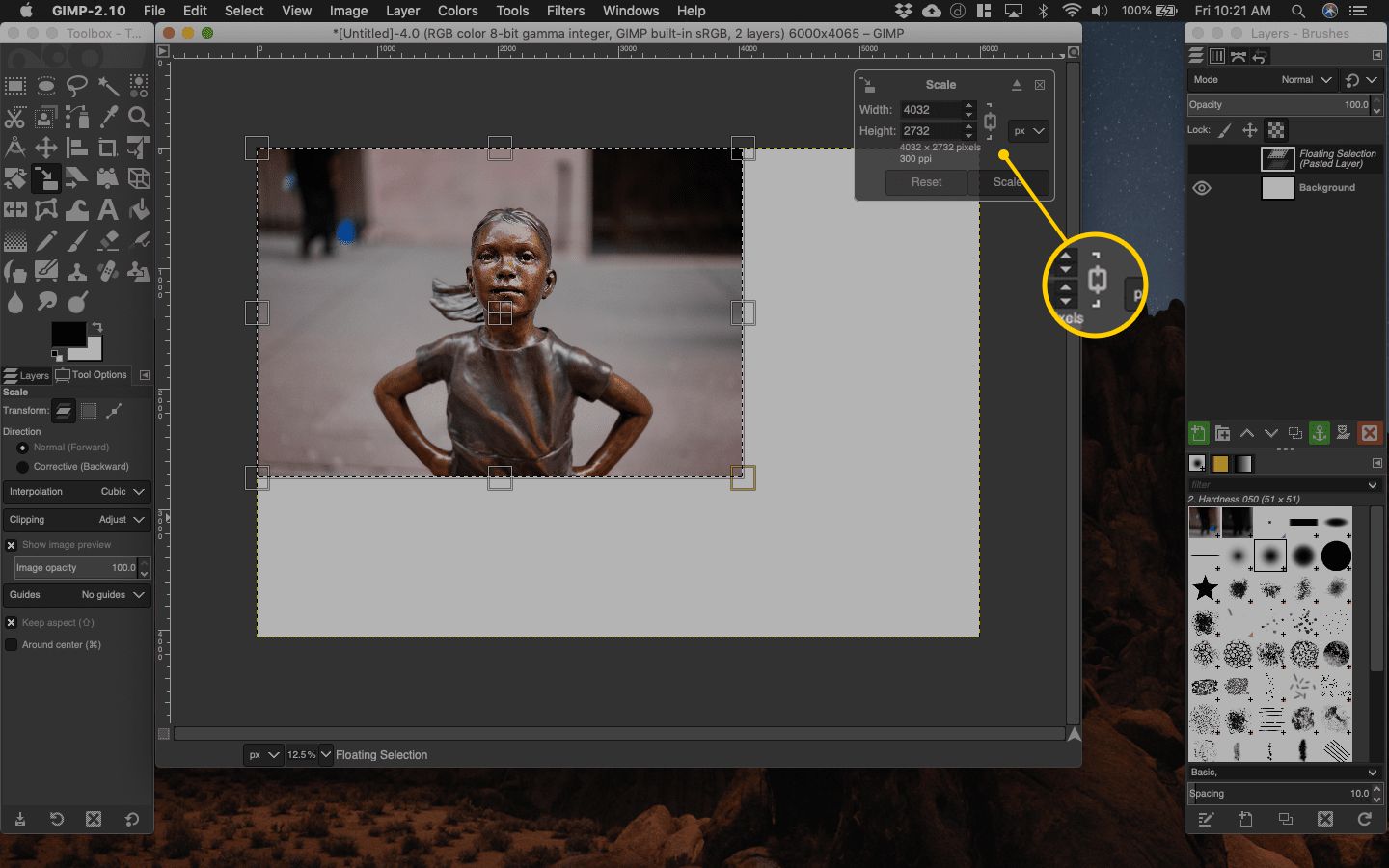
Task: Select the Ellipse Select tool
Action: click(x=46, y=86)
